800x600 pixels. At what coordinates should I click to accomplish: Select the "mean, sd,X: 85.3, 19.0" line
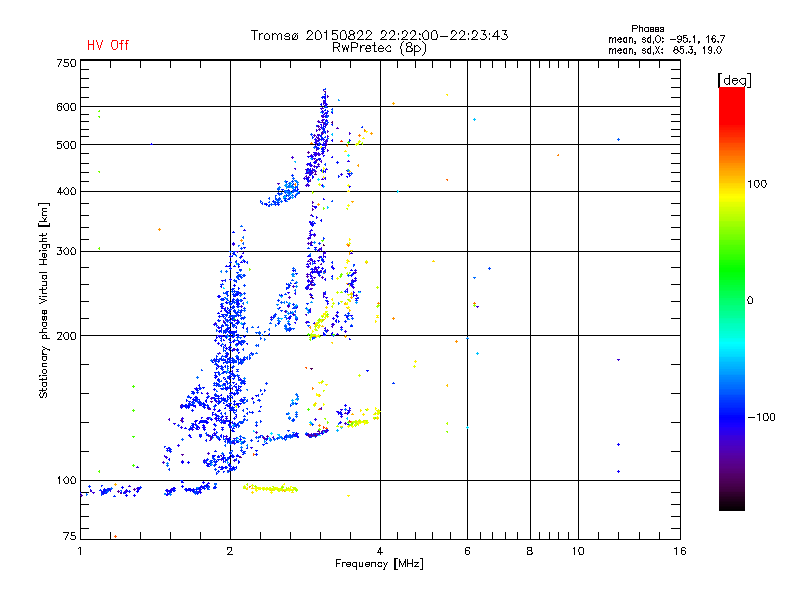(665, 51)
